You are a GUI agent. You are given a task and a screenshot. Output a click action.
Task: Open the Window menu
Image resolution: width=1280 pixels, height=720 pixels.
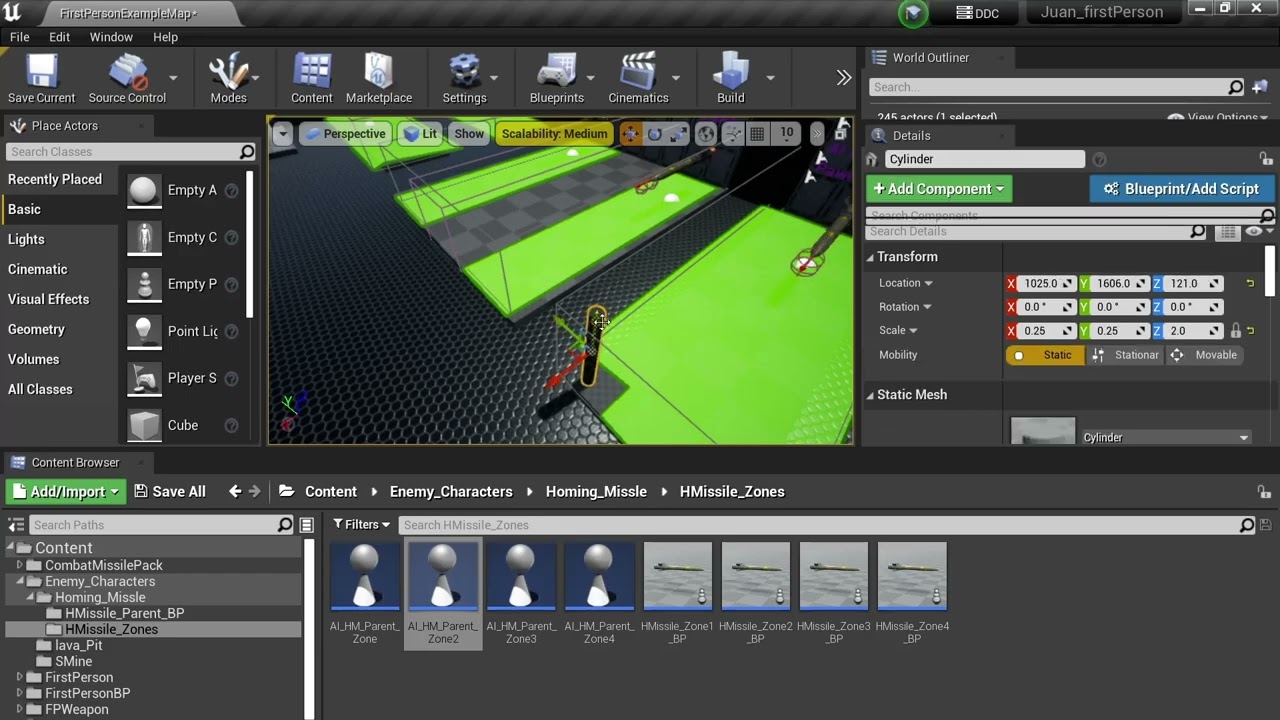pos(111,37)
